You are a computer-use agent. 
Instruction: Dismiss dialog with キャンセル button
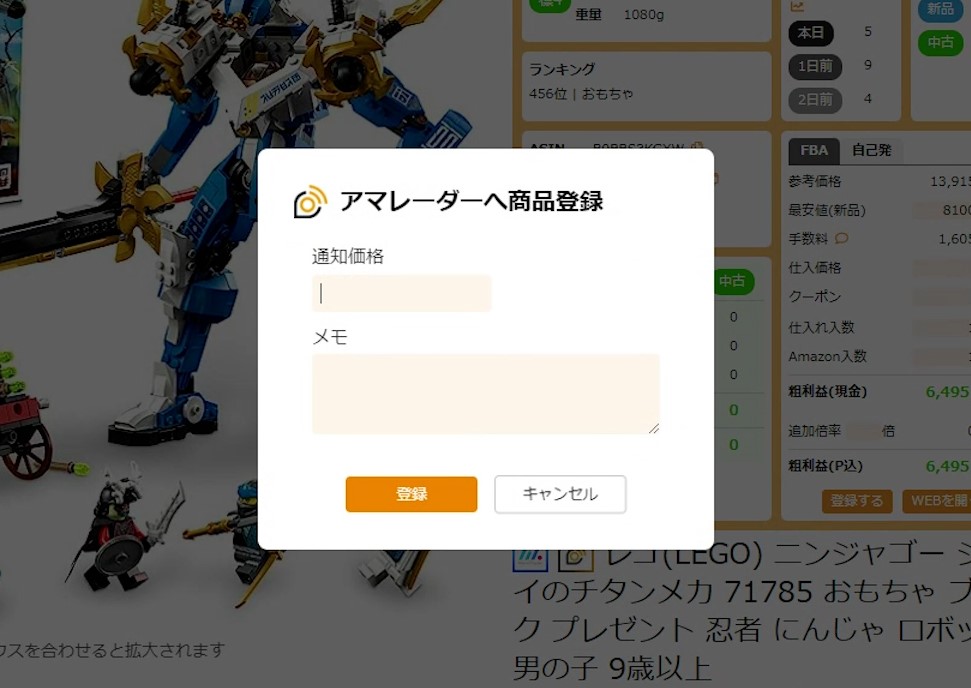[x=560, y=494]
